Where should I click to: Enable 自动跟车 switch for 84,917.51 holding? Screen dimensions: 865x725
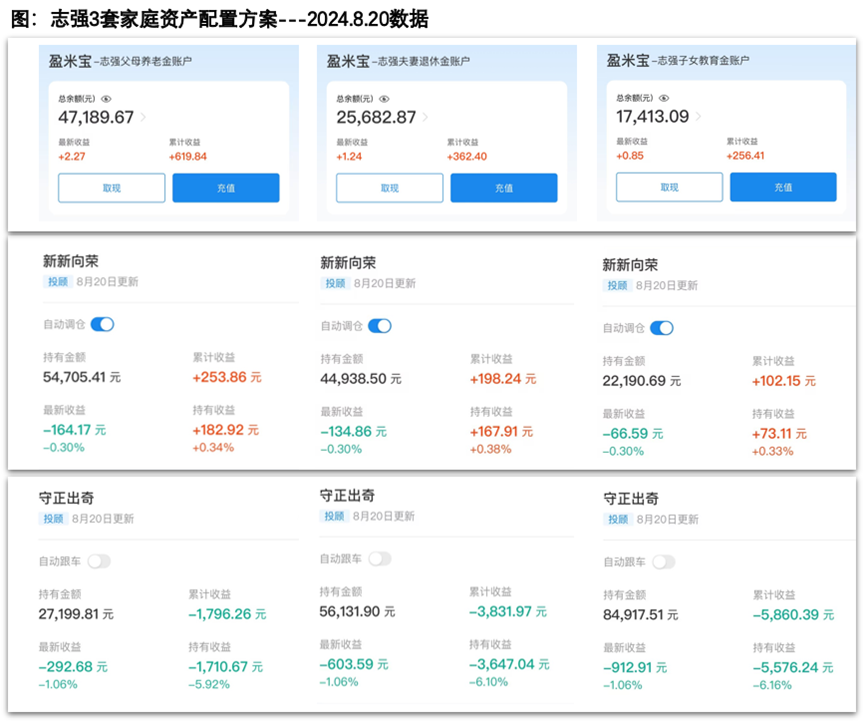(664, 562)
